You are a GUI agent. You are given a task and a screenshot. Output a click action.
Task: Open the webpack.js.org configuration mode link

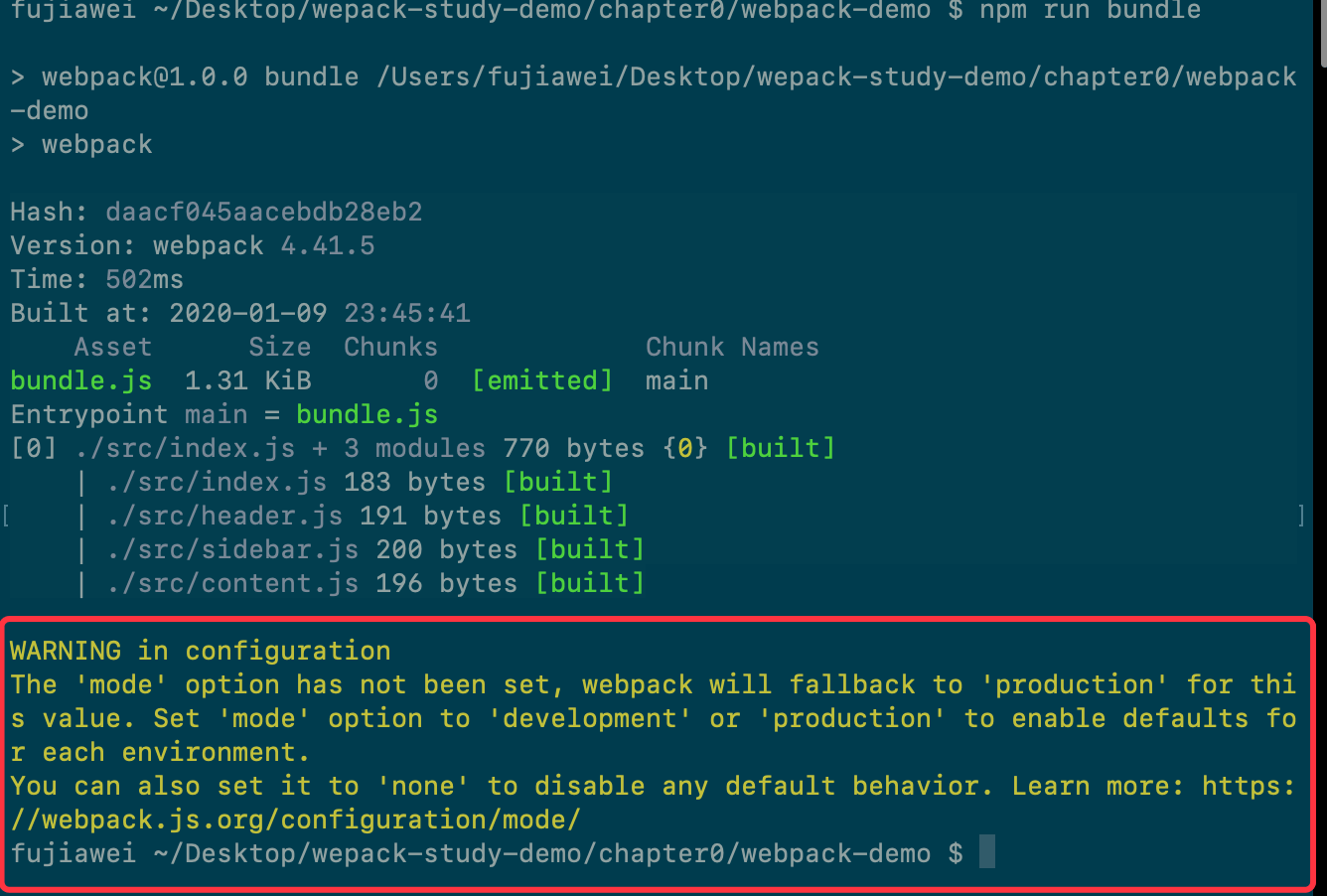296,820
